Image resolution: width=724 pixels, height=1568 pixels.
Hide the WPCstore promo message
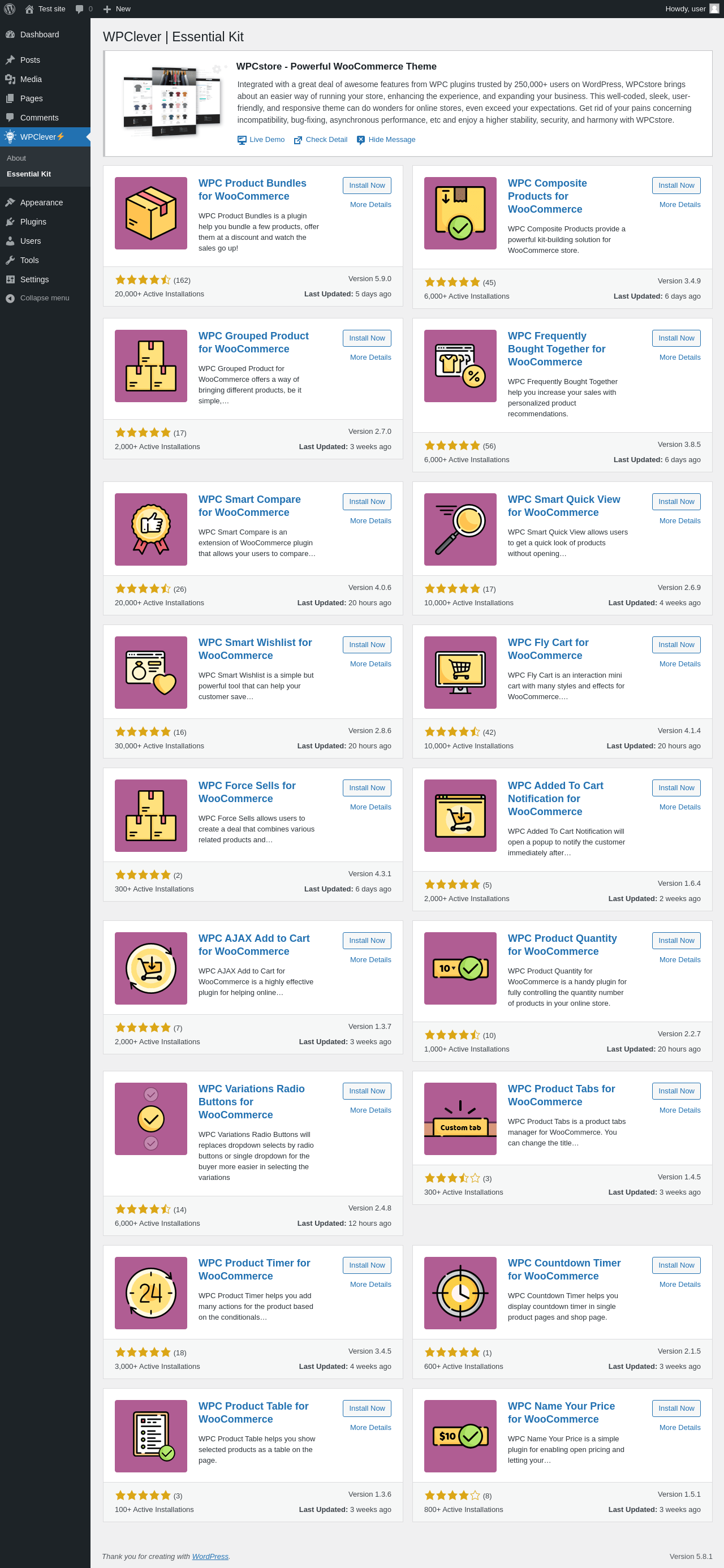tap(386, 139)
